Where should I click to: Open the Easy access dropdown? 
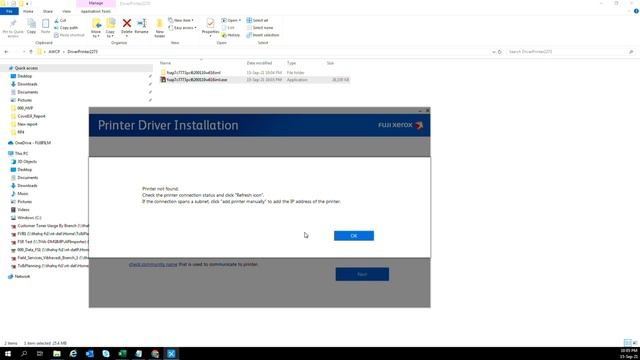pos(182,28)
